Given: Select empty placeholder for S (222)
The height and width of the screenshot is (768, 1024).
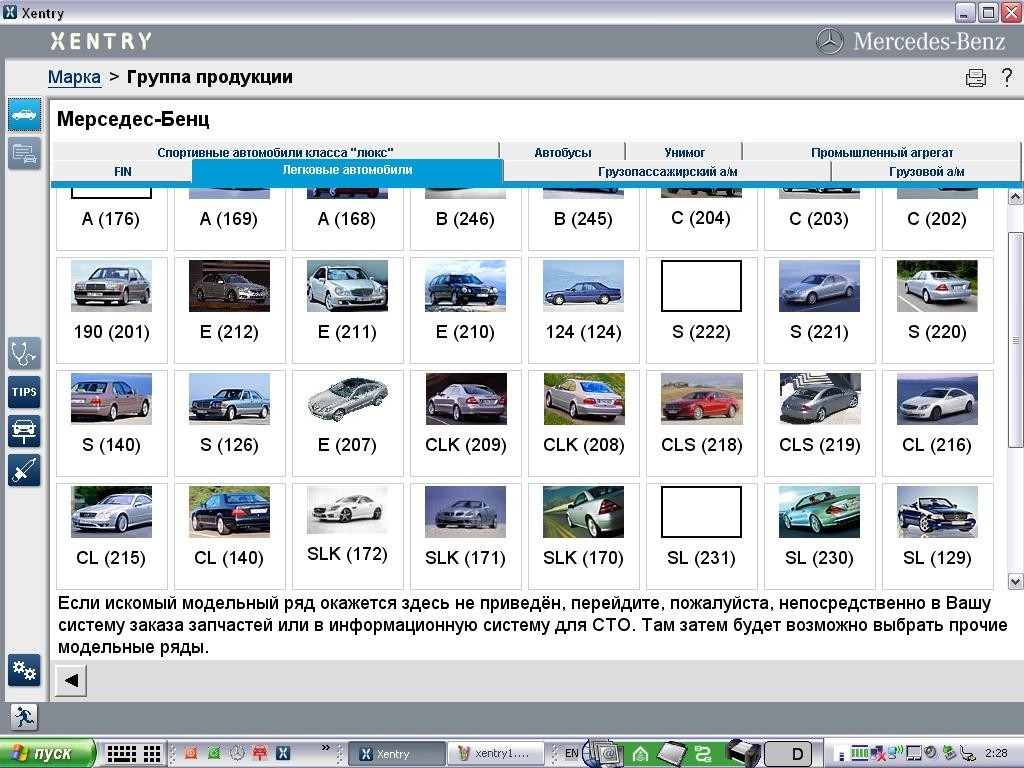Looking at the screenshot, I should coord(701,286).
